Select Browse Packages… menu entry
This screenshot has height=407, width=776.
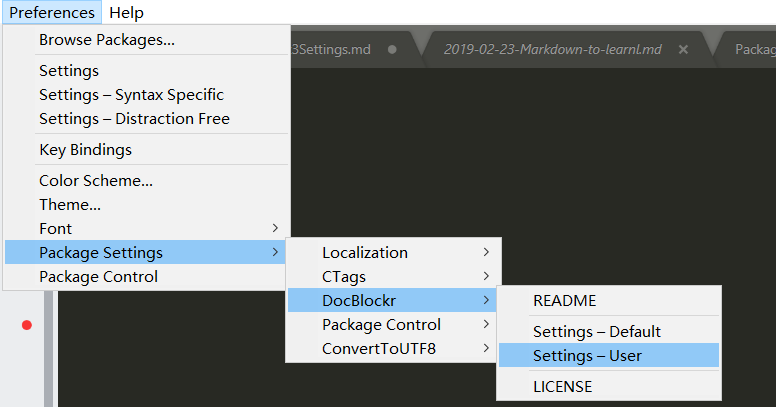click(107, 40)
